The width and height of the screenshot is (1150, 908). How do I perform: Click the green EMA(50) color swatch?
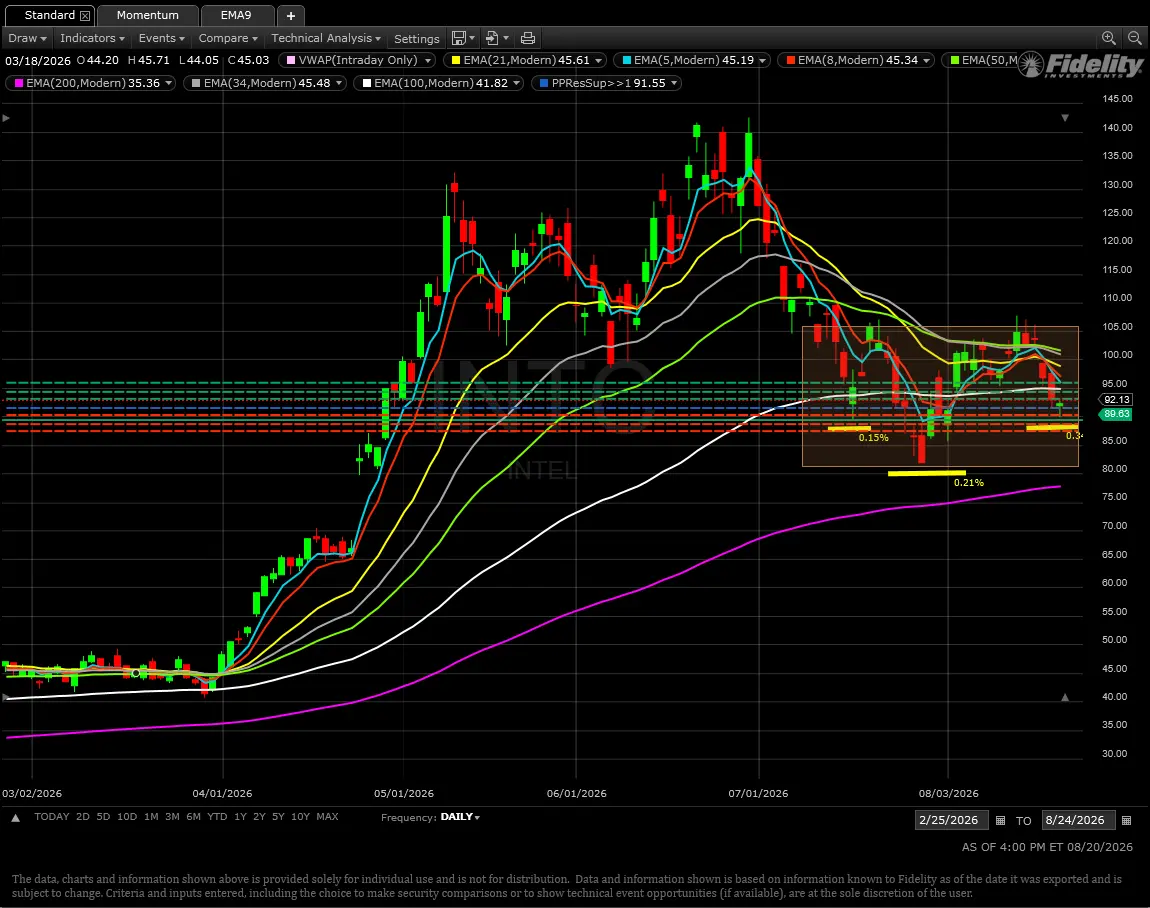tap(954, 60)
